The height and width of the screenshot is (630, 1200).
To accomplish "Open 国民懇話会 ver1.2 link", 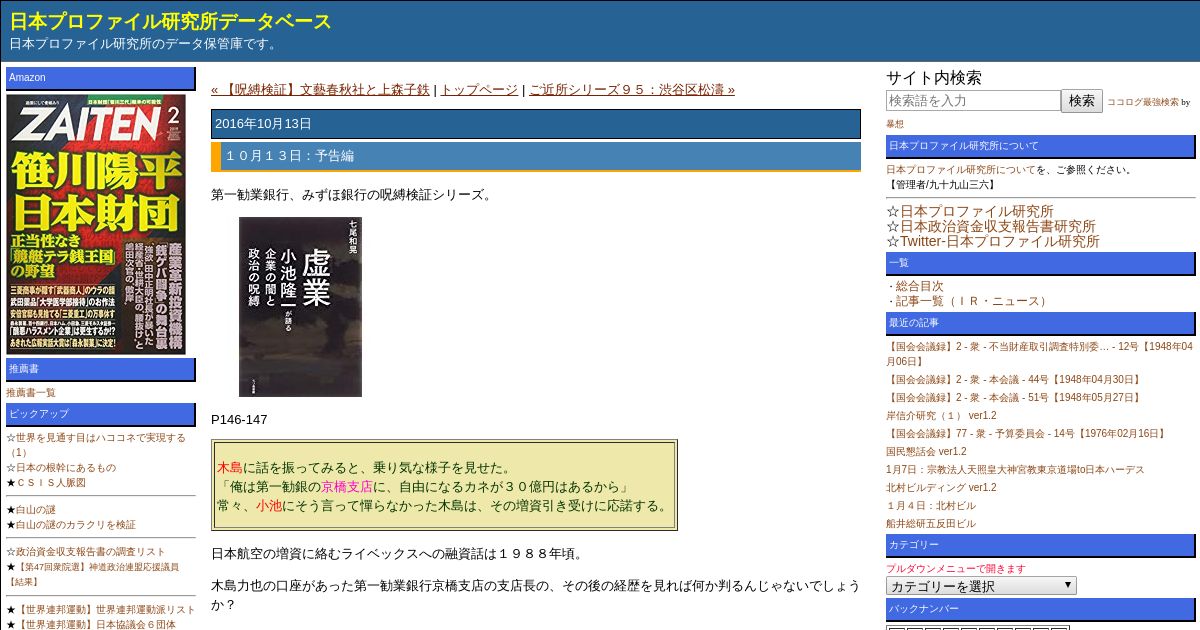I will pos(926,452).
